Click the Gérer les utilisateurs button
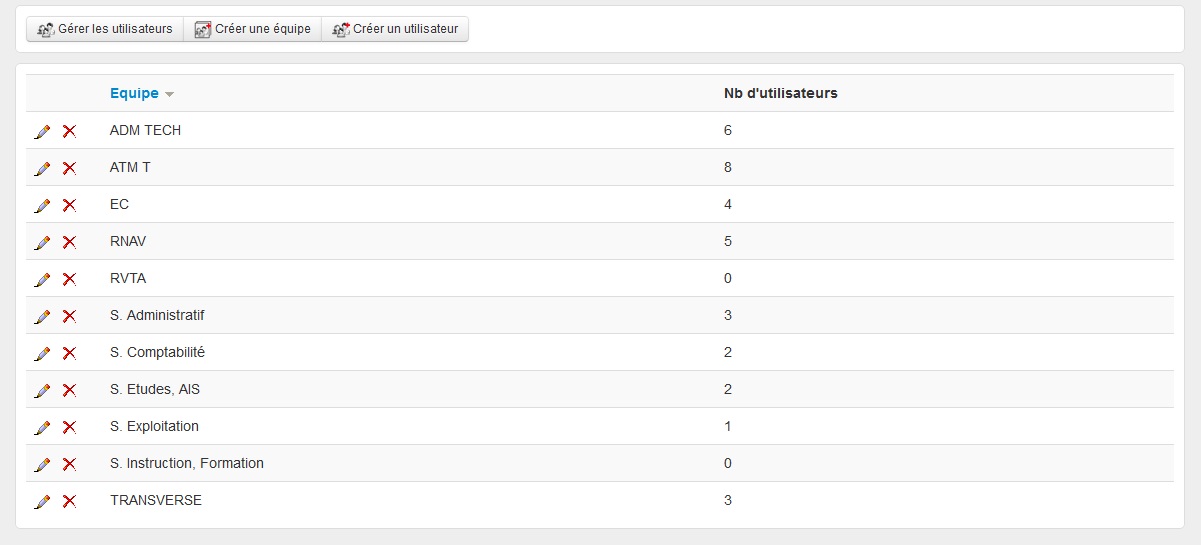Screen dimensions: 1201x545 coord(105,29)
